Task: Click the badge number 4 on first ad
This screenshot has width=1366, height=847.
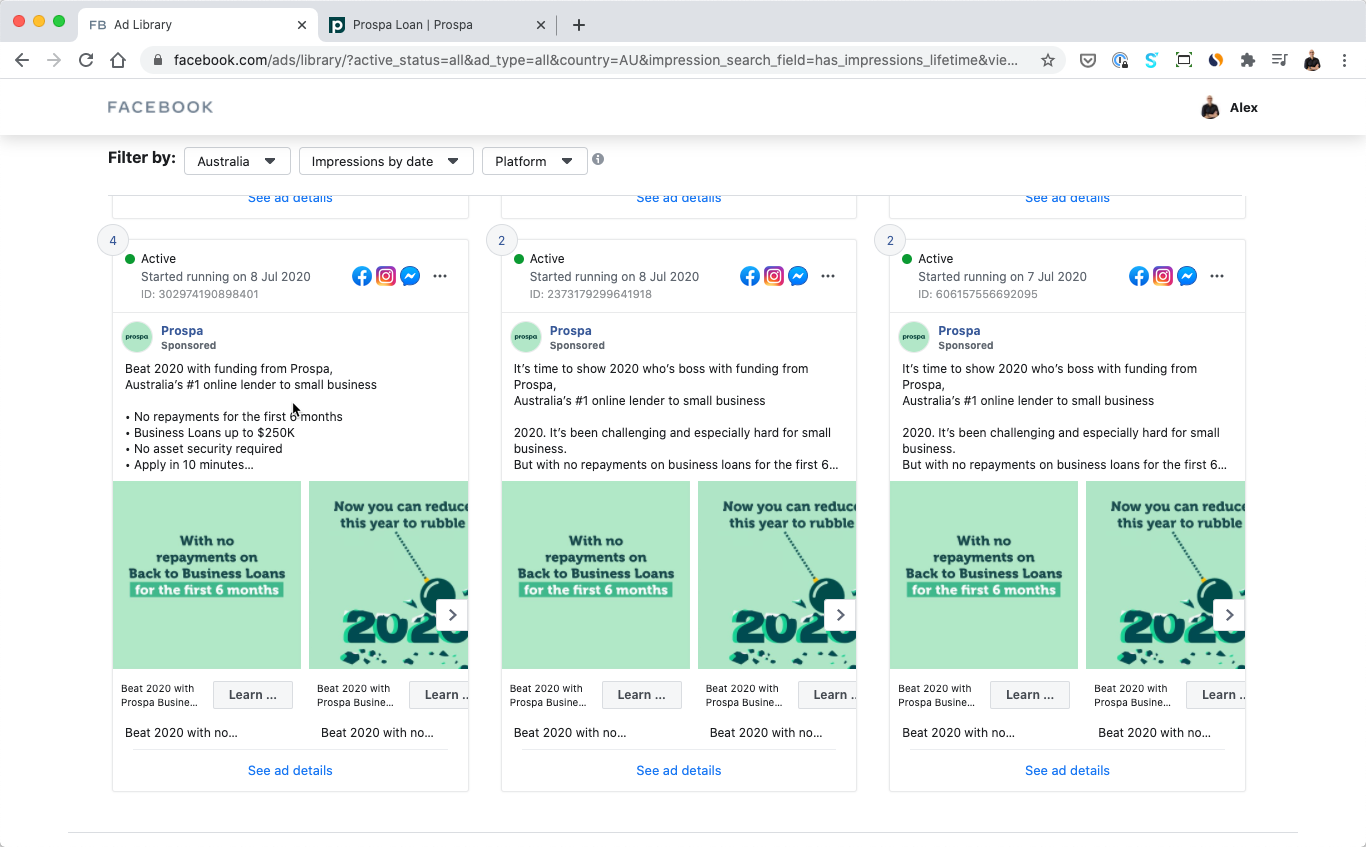Action: click(x=113, y=240)
